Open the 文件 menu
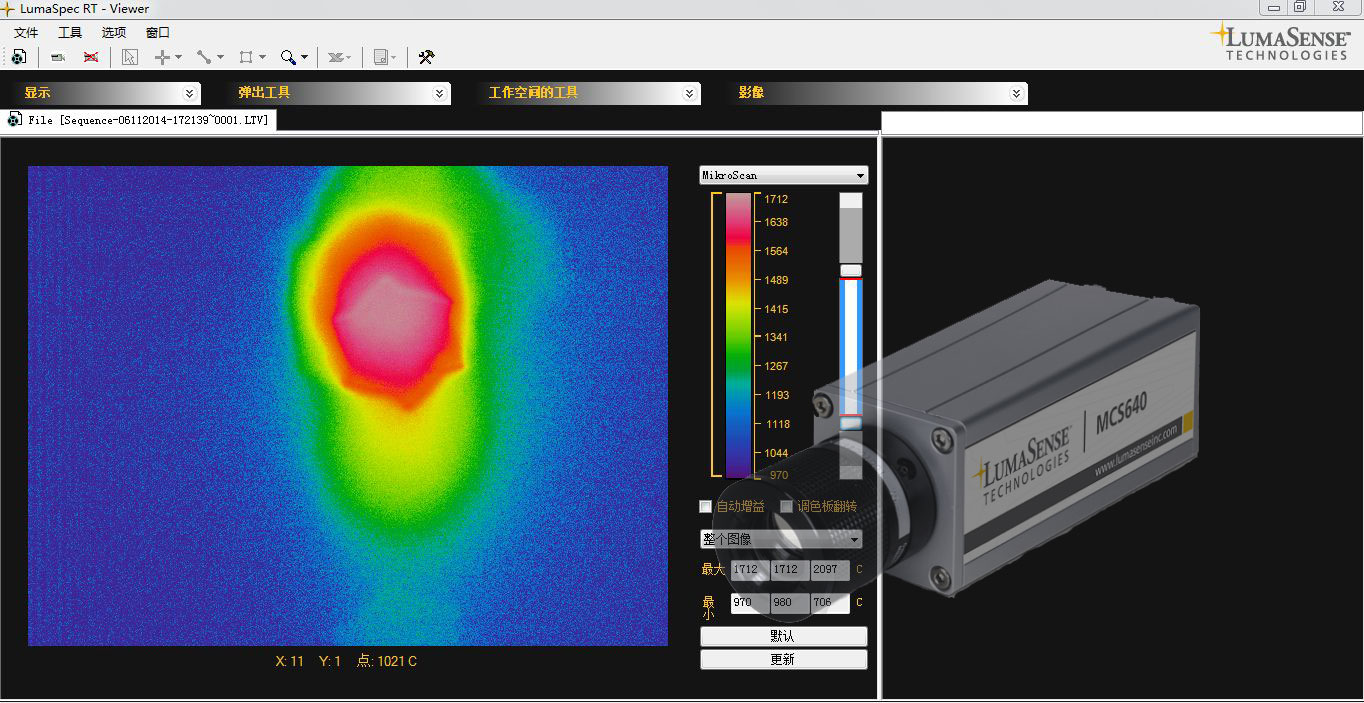This screenshot has width=1364, height=703. coord(26,33)
